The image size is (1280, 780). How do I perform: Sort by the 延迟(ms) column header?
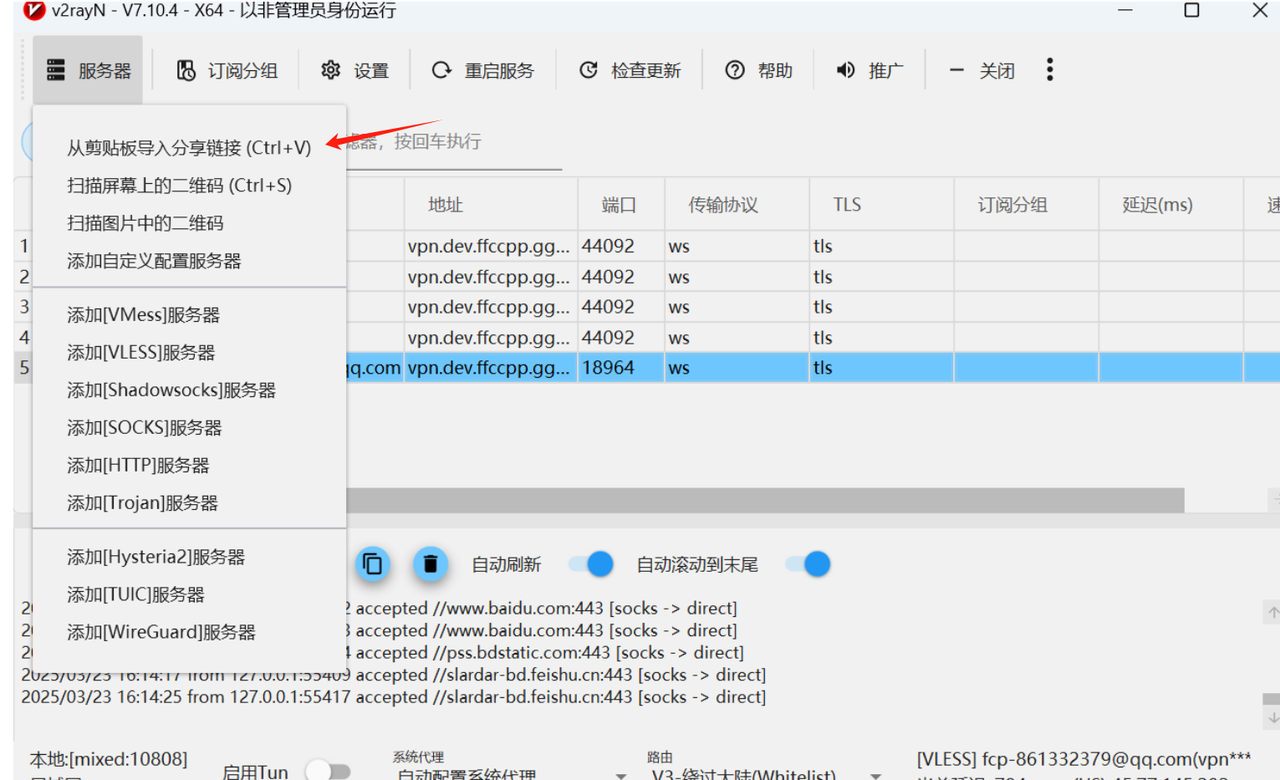tap(1171, 205)
